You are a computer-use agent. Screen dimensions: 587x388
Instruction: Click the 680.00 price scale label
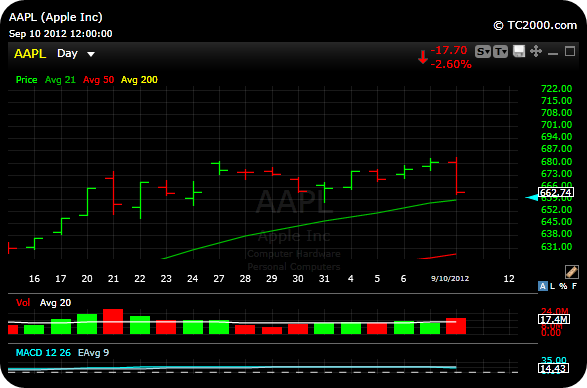coord(557,162)
